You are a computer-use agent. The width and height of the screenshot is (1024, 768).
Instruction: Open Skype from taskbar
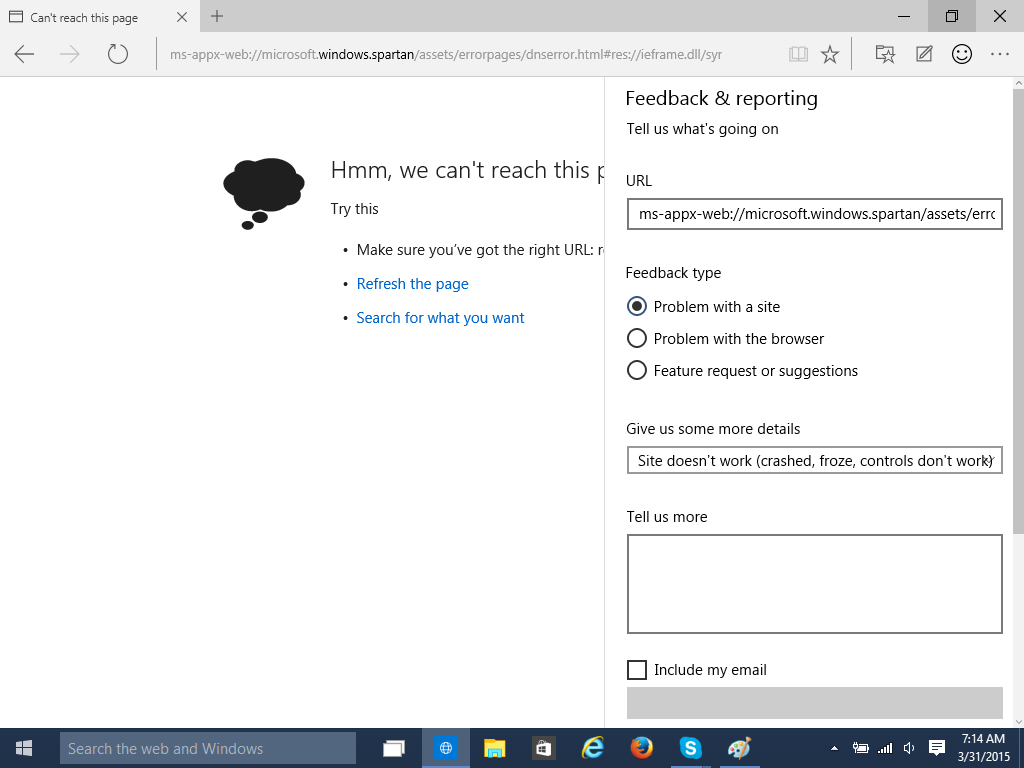pyautogui.click(x=690, y=748)
